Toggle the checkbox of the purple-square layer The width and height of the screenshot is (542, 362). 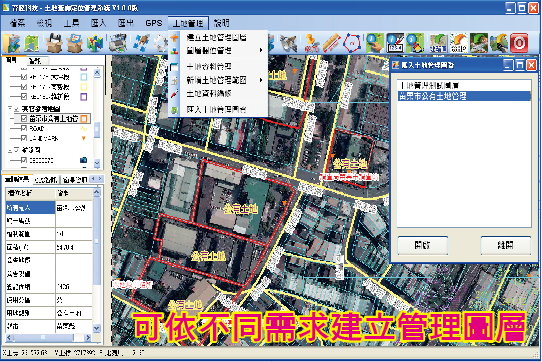tap(24, 96)
